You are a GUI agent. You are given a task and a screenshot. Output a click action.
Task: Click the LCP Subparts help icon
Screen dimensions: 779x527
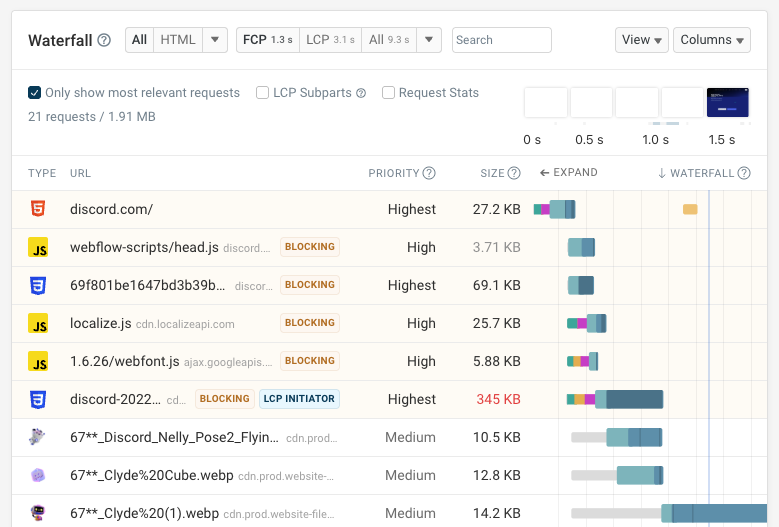[x=361, y=93]
